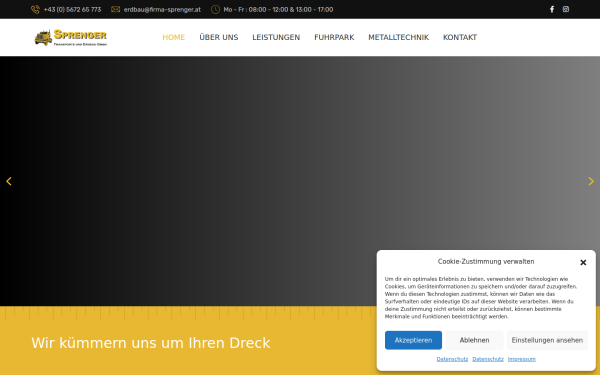
Task: Call phone number +43 (0) 5672 65 773
Action: pyautogui.click(x=72, y=10)
